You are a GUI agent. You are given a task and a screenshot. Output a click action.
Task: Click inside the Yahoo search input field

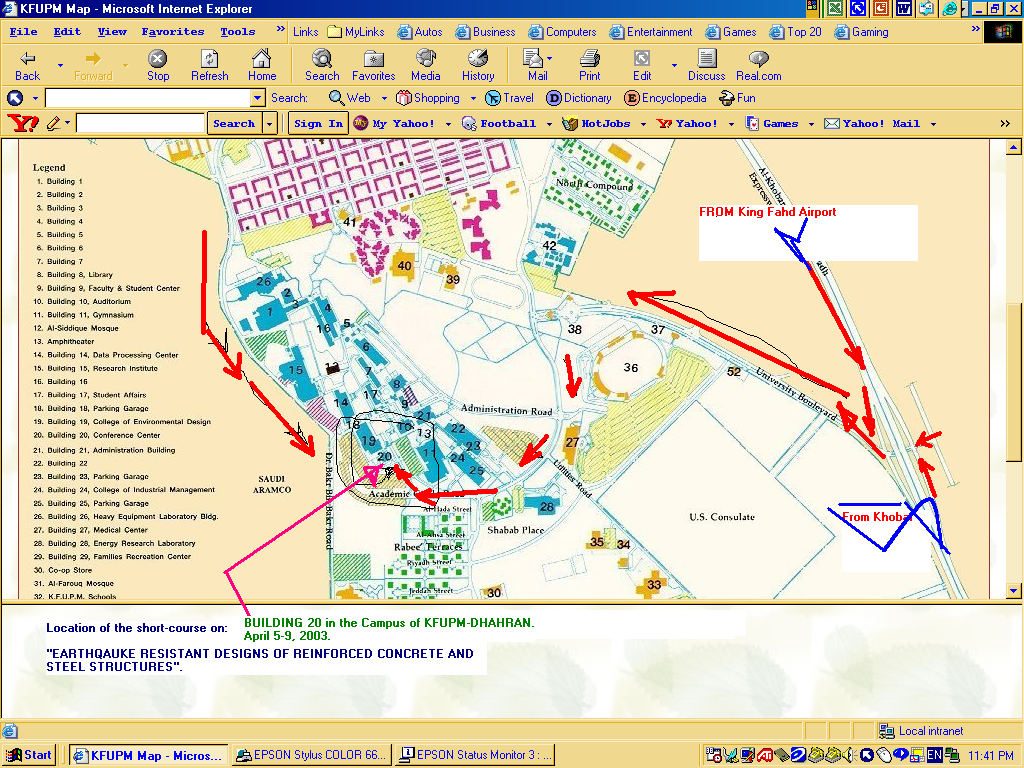[x=140, y=124]
